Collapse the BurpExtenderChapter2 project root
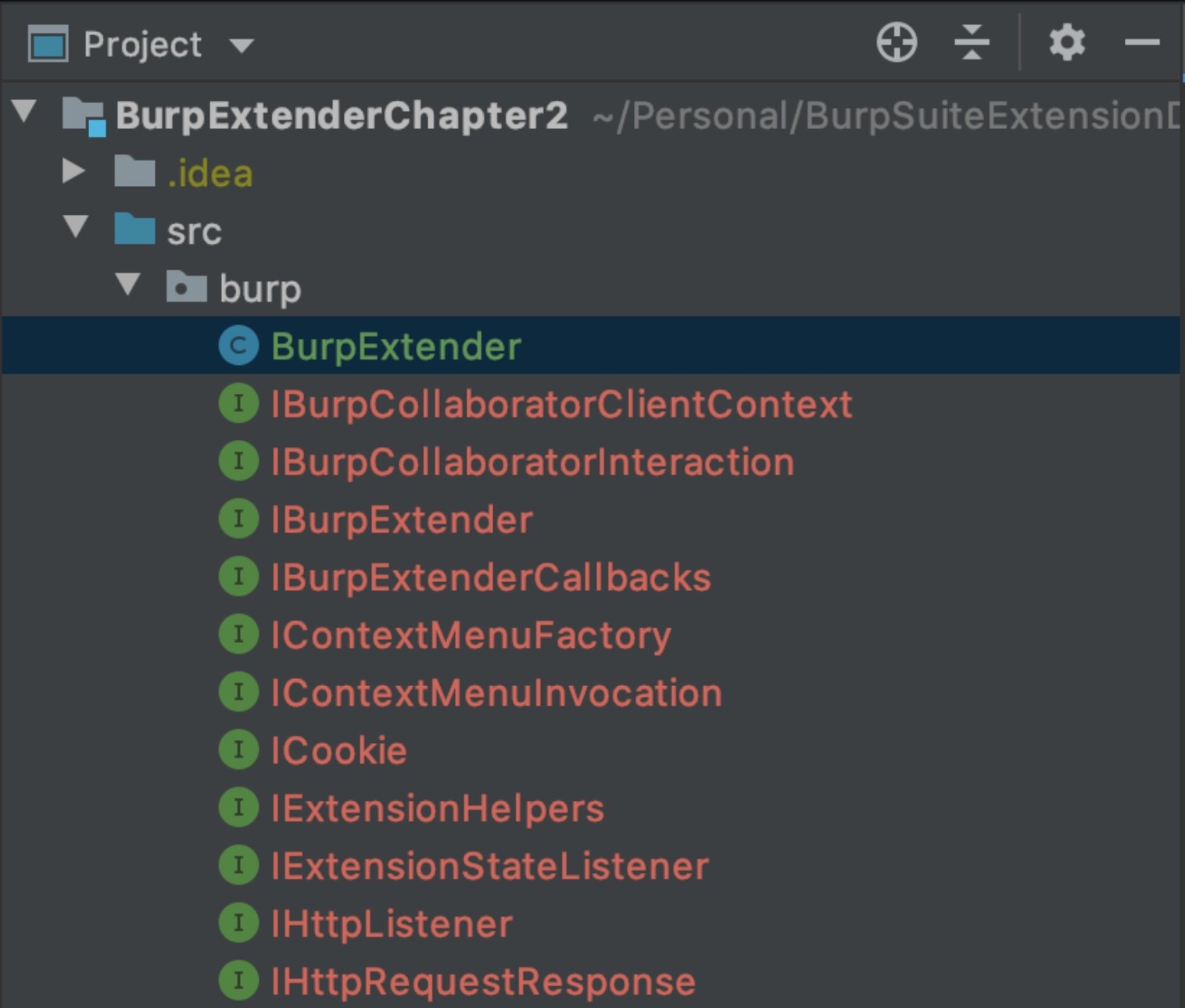 (x=25, y=111)
